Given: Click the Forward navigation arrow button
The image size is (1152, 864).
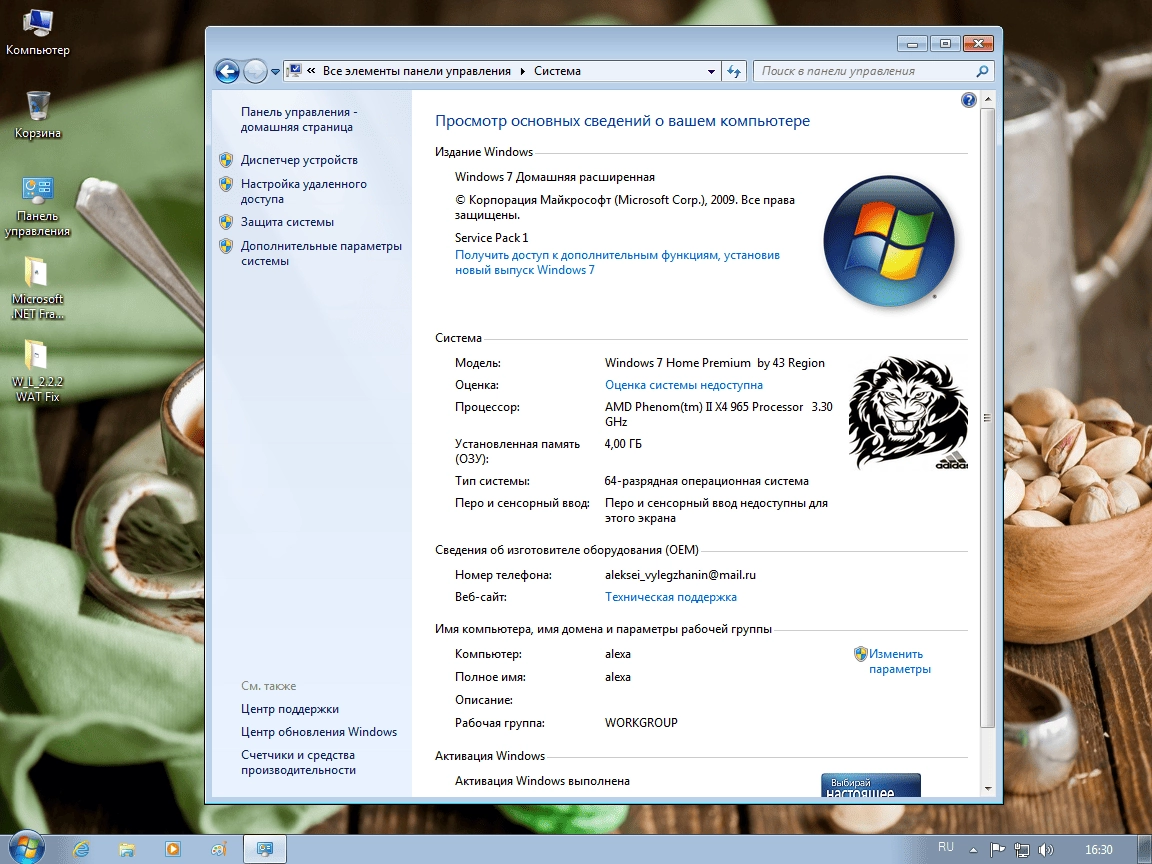Looking at the screenshot, I should point(255,71).
